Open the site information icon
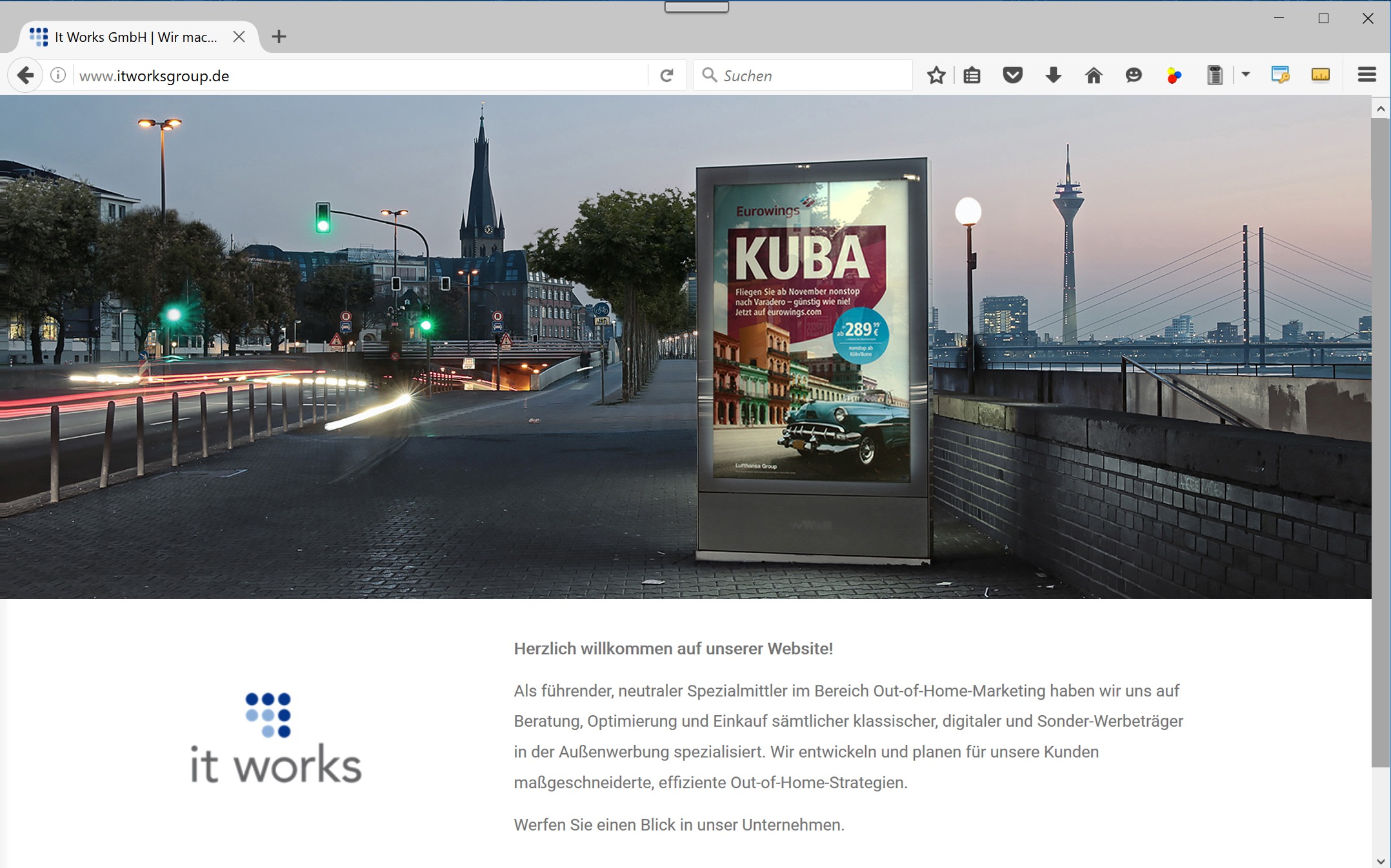Screen dimensions: 1391x868 pos(58,75)
